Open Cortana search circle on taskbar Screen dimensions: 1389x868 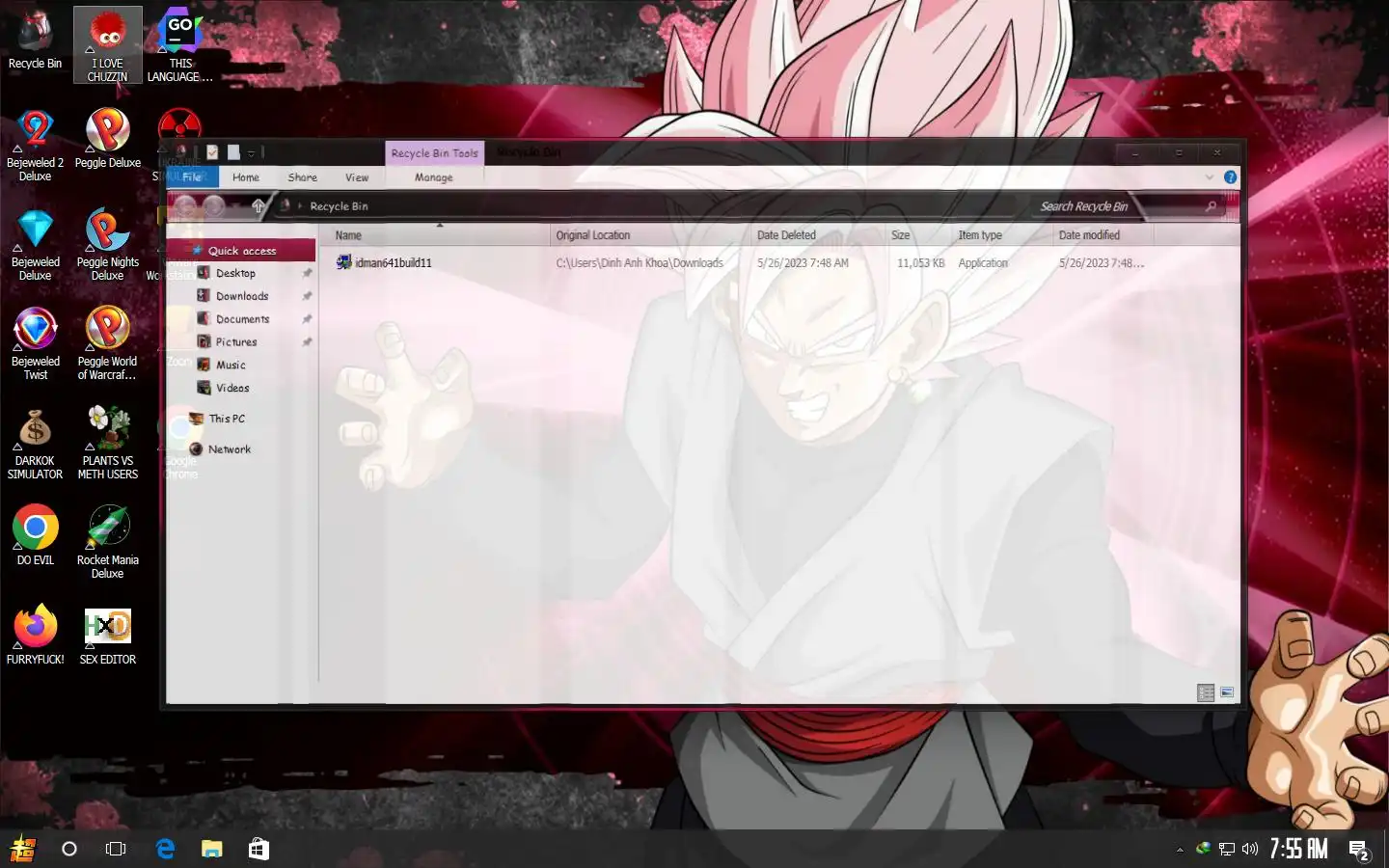[x=69, y=849]
